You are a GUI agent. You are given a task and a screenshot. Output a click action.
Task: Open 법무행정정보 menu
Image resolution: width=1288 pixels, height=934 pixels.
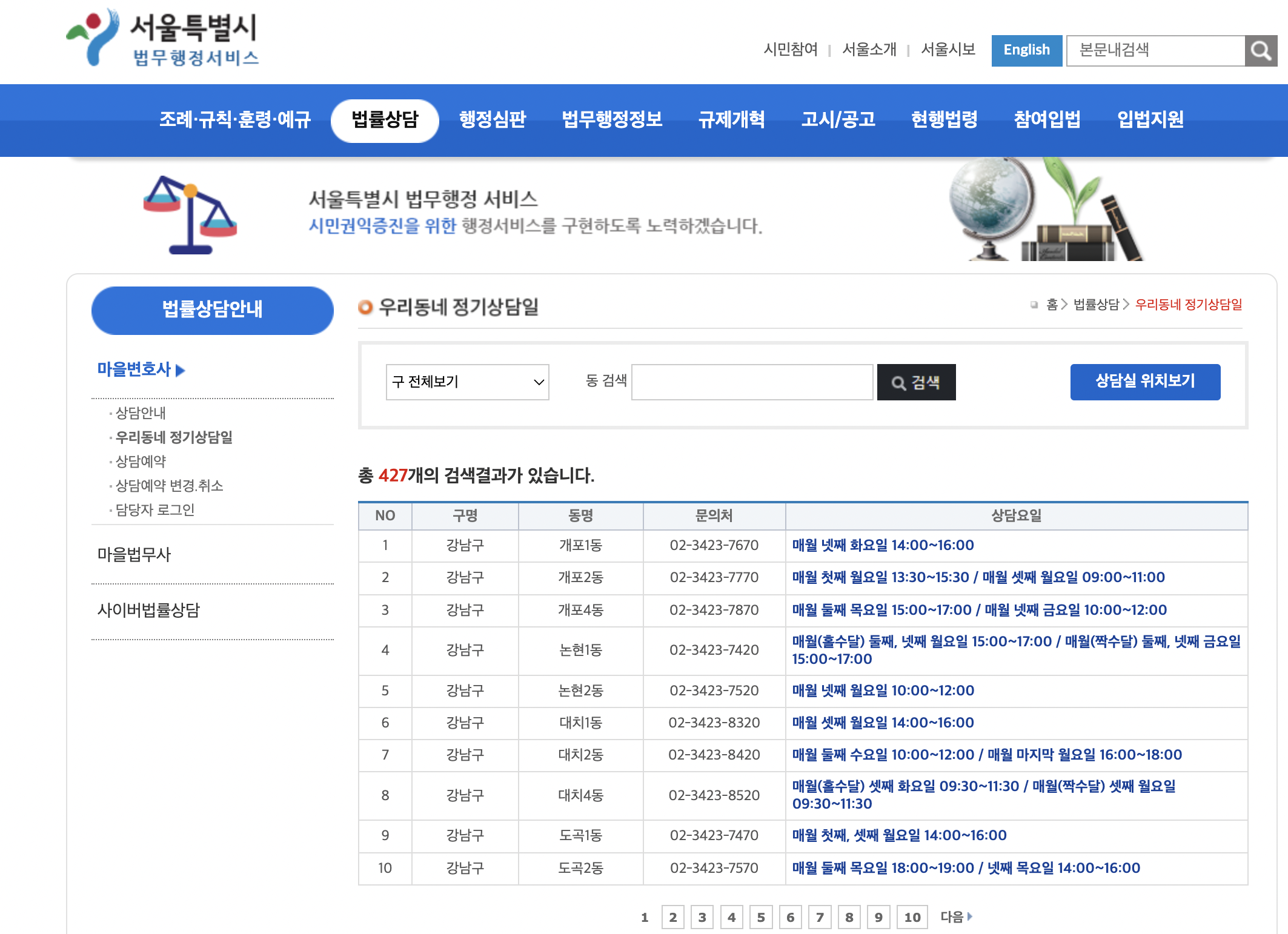(x=612, y=119)
